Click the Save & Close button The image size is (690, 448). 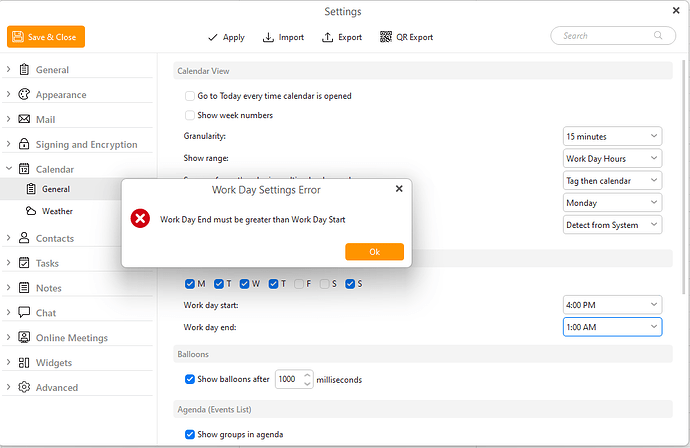click(46, 37)
